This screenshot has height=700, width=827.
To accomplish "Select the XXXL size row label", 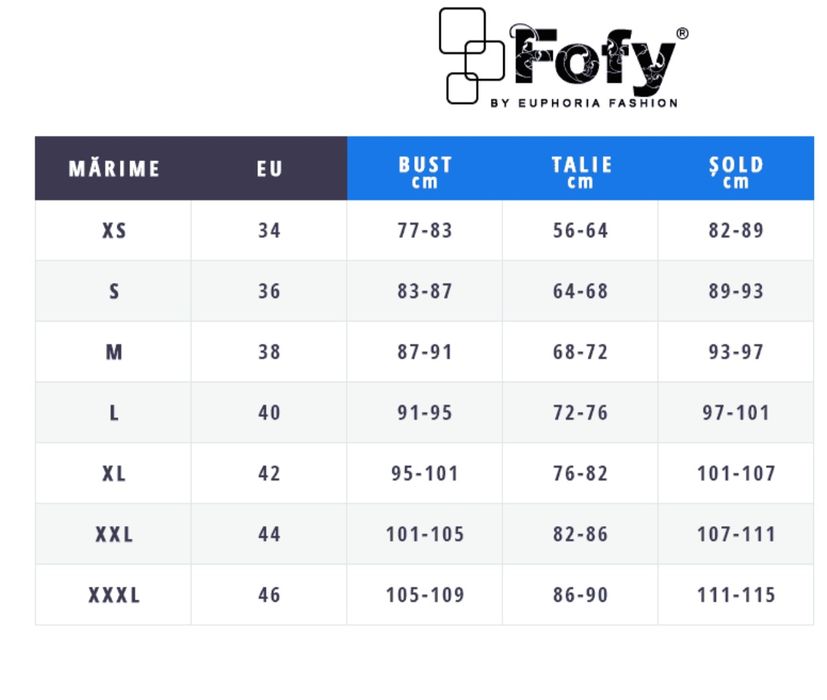I will (114, 595).
